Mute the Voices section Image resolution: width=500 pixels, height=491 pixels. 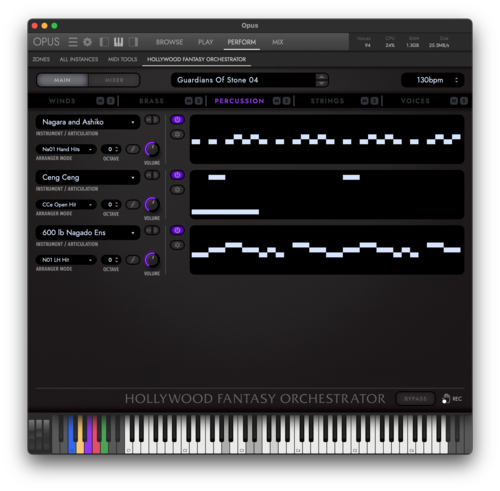(x=454, y=101)
